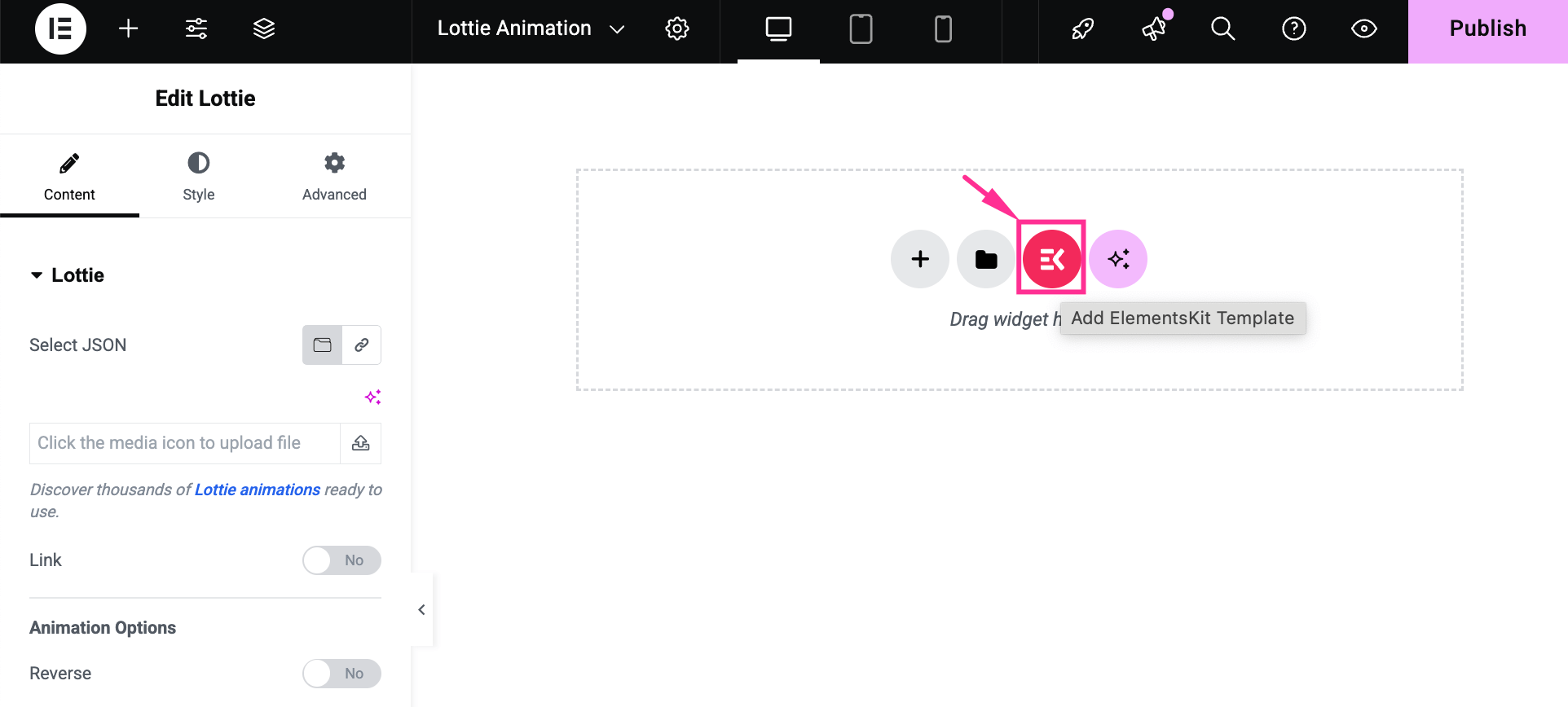
Task: Click the 'Select JSON' label
Action: coord(77,345)
